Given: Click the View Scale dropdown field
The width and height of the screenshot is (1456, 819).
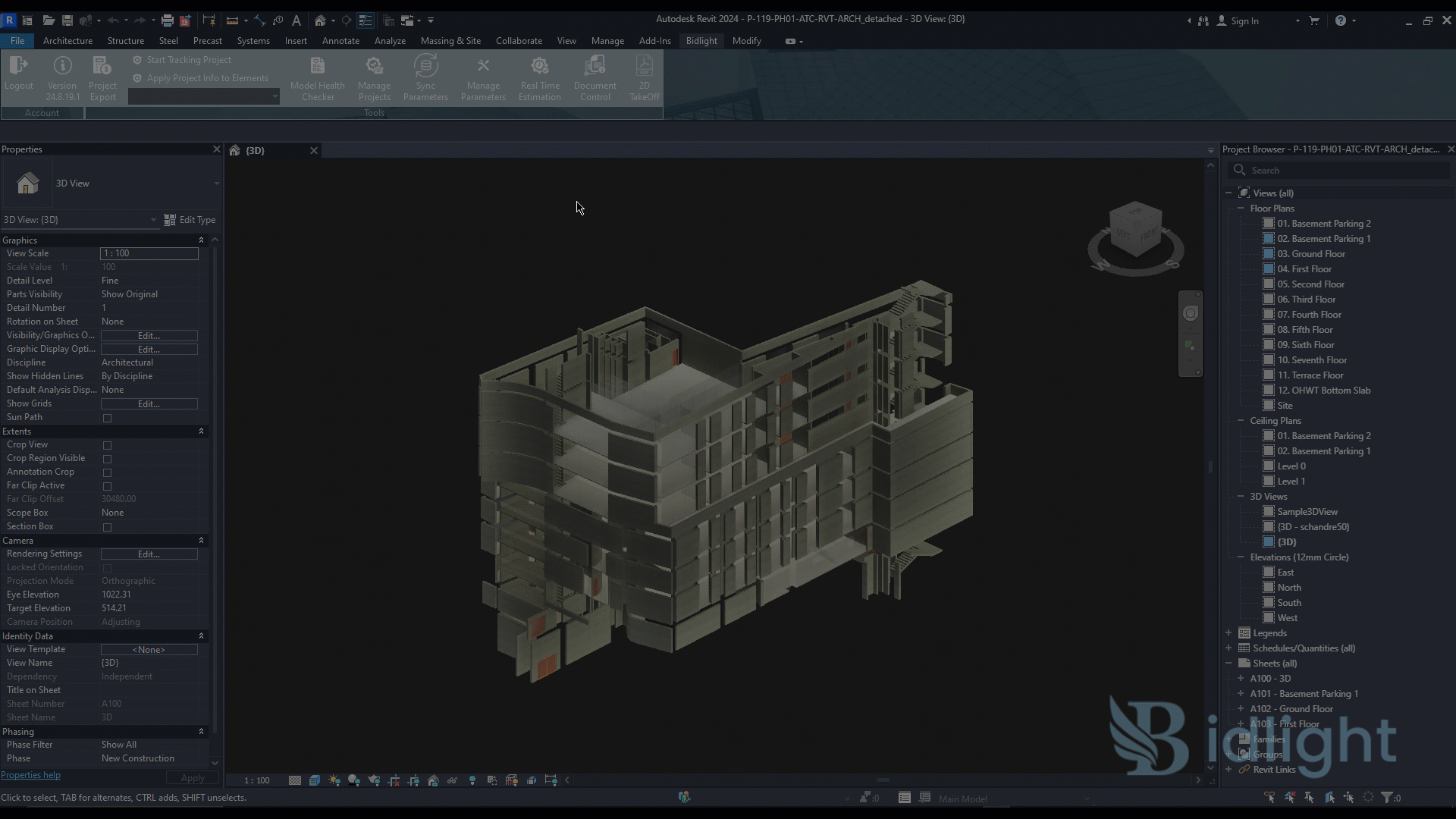Looking at the screenshot, I should click(x=149, y=253).
